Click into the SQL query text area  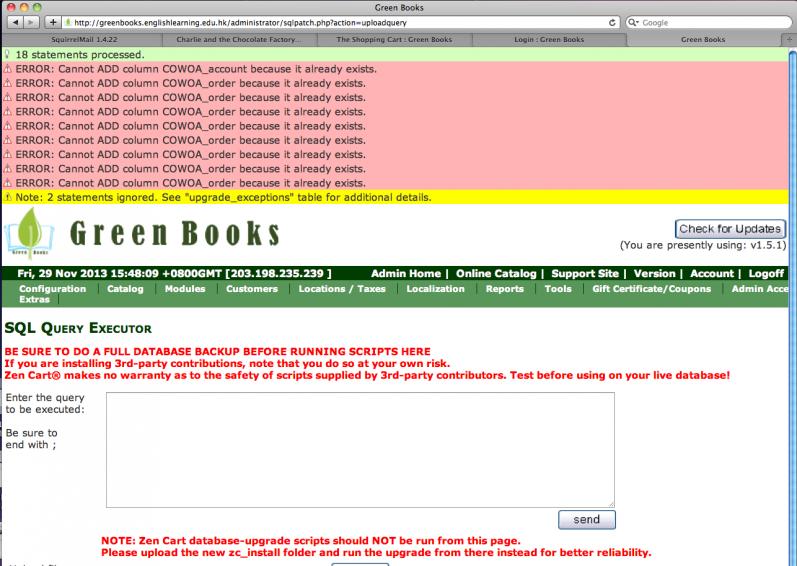(360, 450)
